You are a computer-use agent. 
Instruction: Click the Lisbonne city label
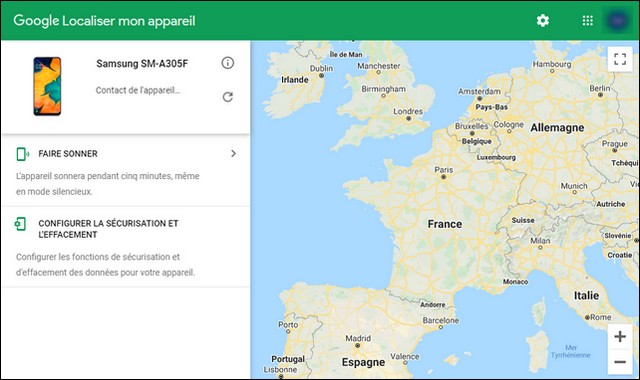pyautogui.click(x=280, y=369)
